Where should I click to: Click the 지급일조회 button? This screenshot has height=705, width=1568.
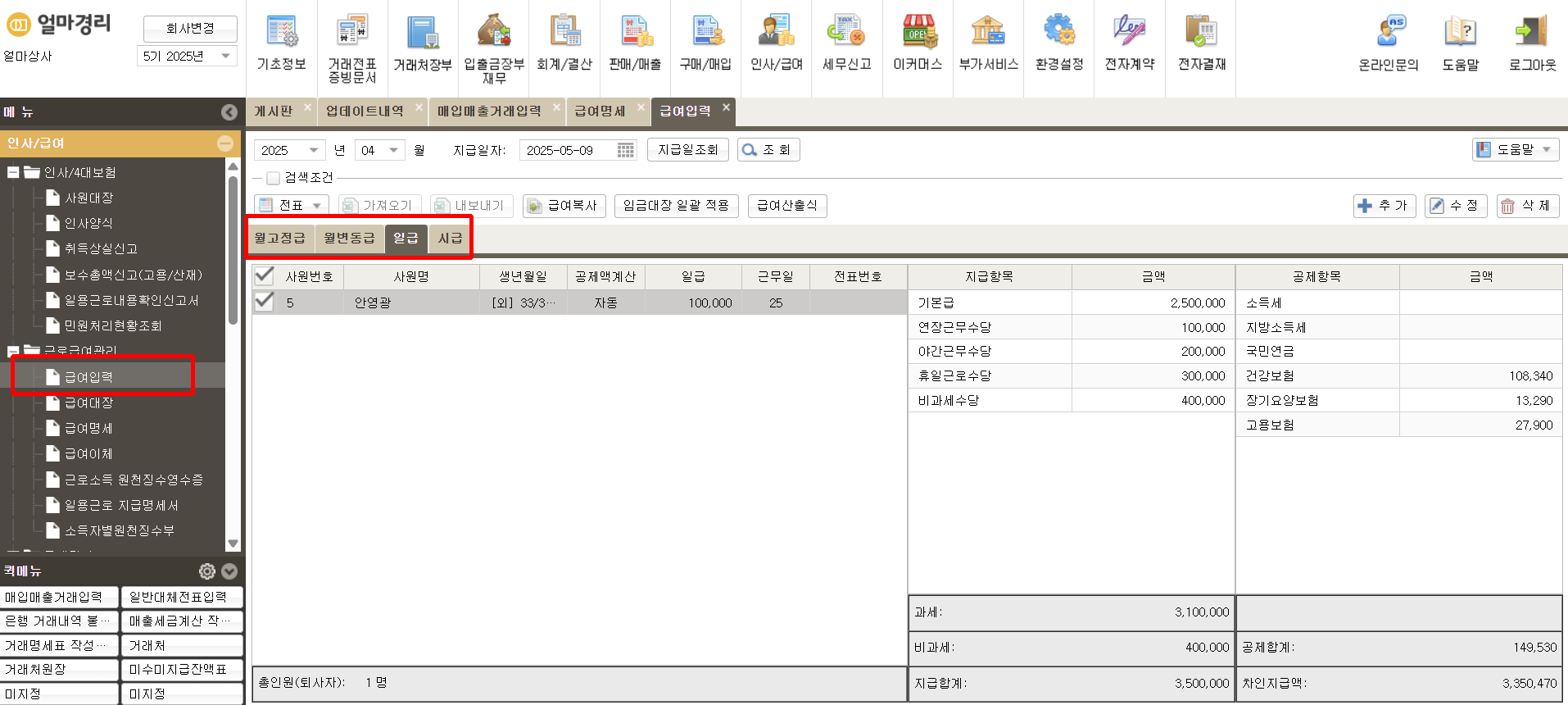(688, 149)
